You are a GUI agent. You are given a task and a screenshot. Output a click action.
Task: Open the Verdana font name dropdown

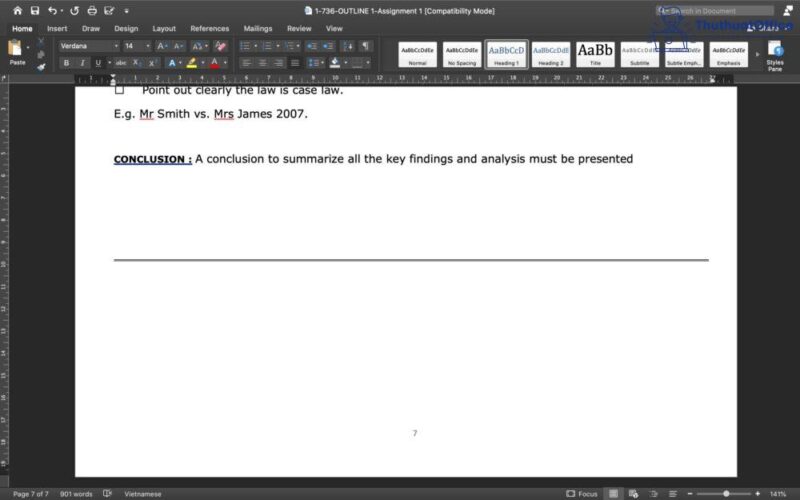[x=88, y=46]
